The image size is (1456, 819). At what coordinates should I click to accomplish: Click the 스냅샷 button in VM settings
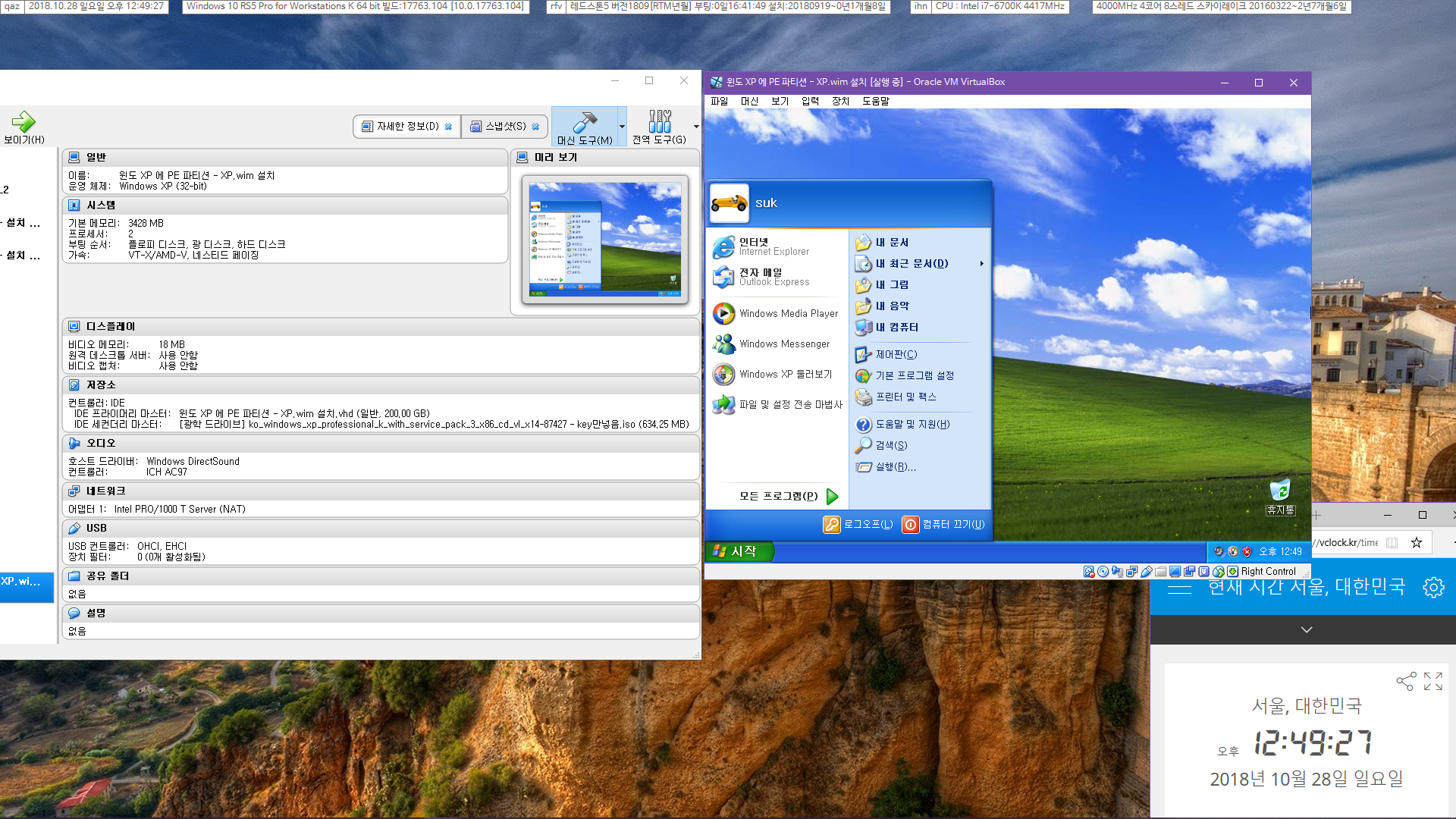coord(504,125)
